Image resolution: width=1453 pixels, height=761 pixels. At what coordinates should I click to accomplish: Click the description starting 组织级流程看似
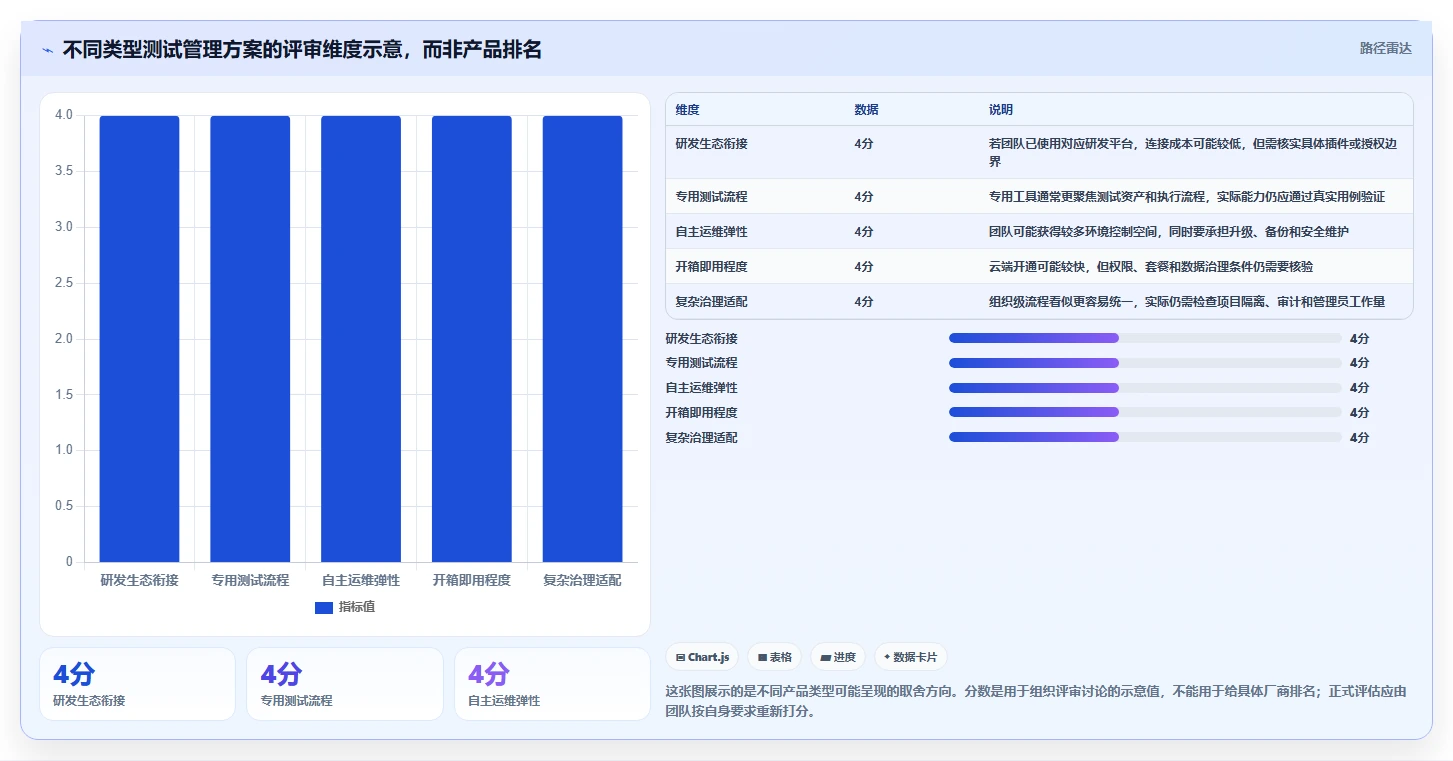coord(1187,302)
